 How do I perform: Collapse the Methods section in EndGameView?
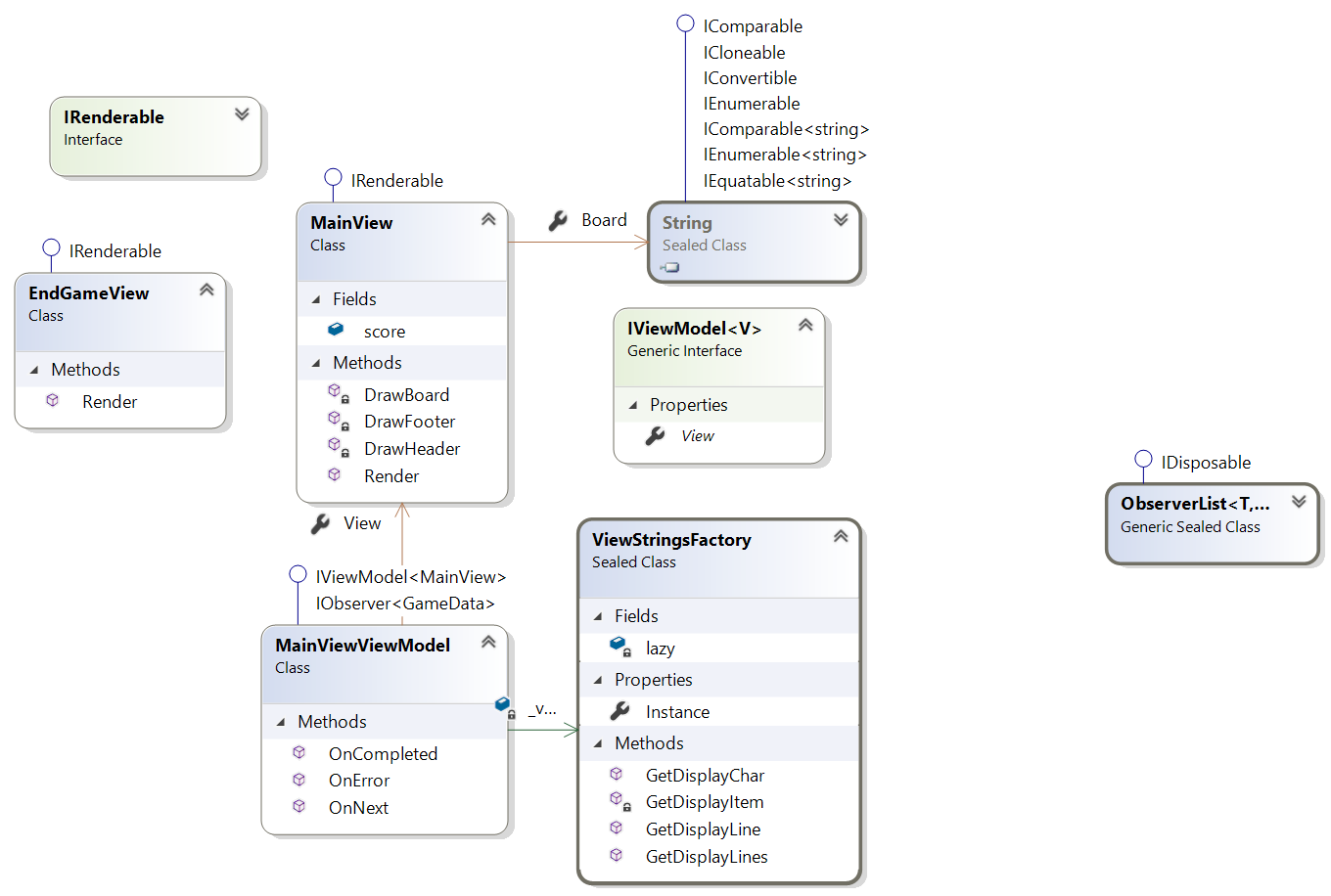34,370
